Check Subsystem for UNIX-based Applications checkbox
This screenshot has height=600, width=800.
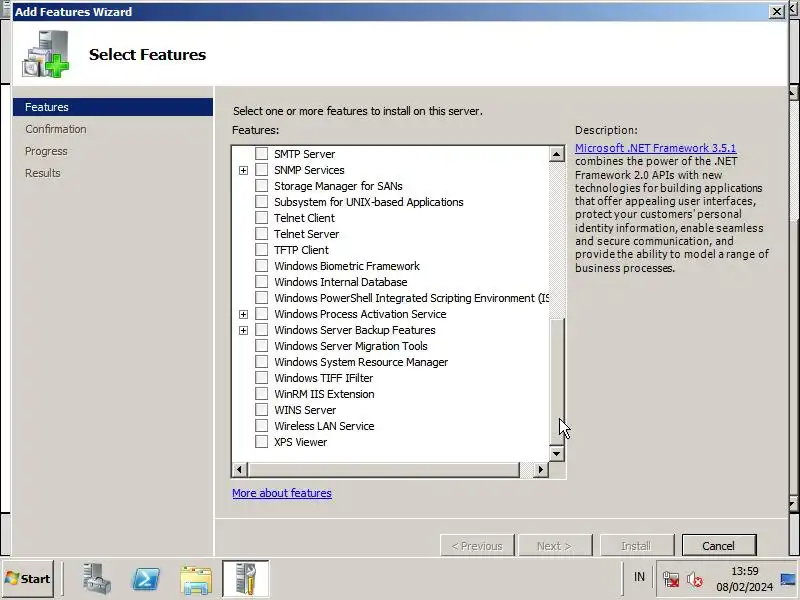pyautogui.click(x=261, y=202)
